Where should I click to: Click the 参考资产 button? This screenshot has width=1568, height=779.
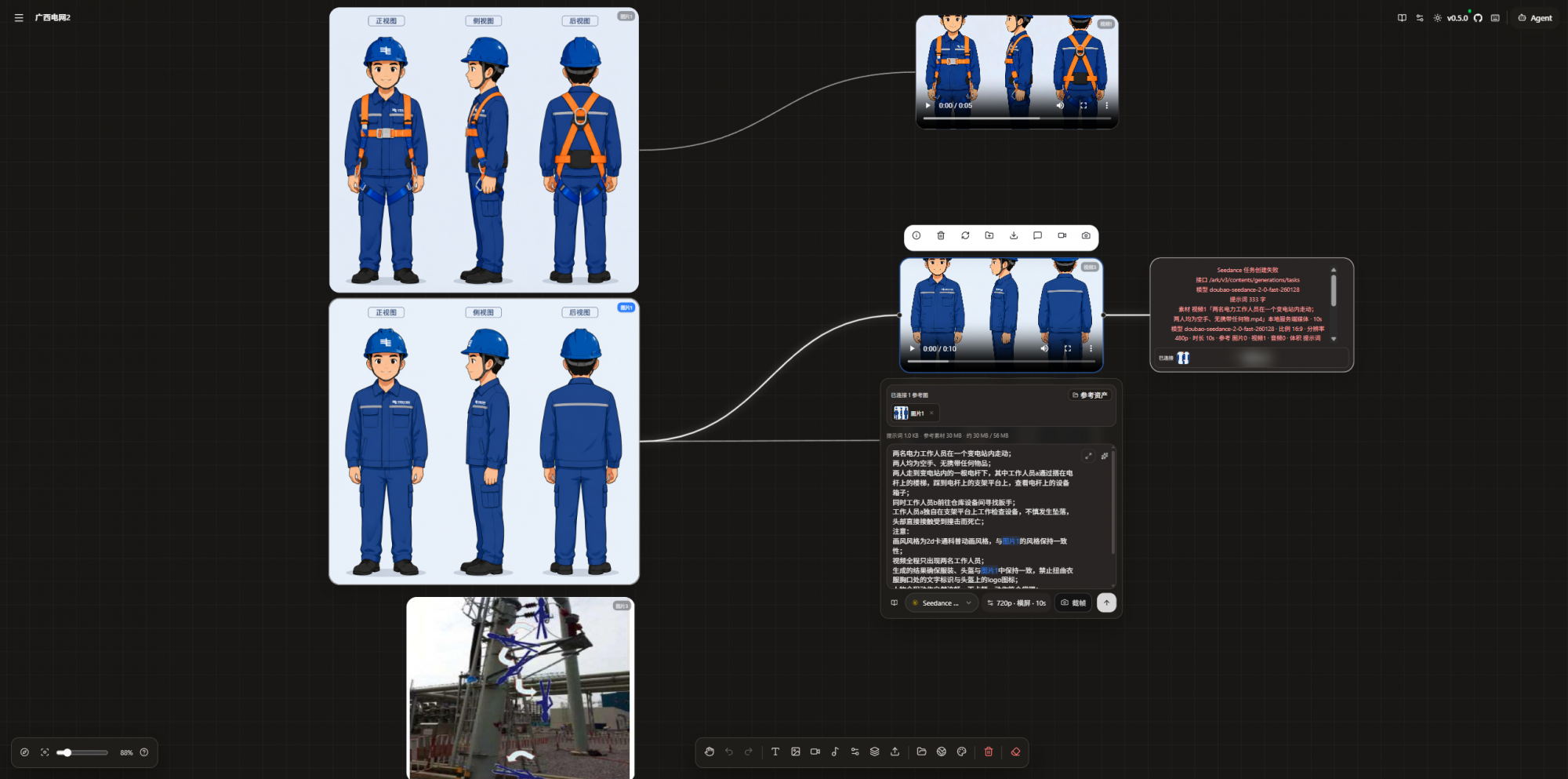[1090, 395]
